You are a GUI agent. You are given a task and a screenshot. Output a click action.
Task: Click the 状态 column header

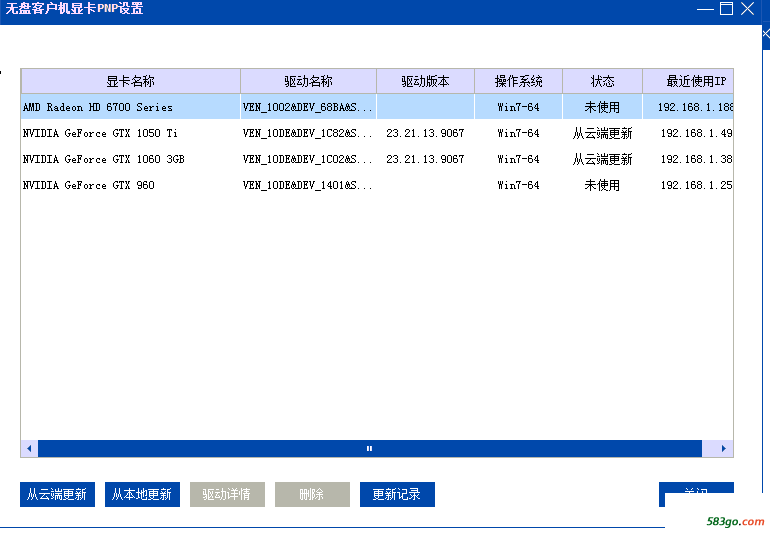pyautogui.click(x=603, y=81)
